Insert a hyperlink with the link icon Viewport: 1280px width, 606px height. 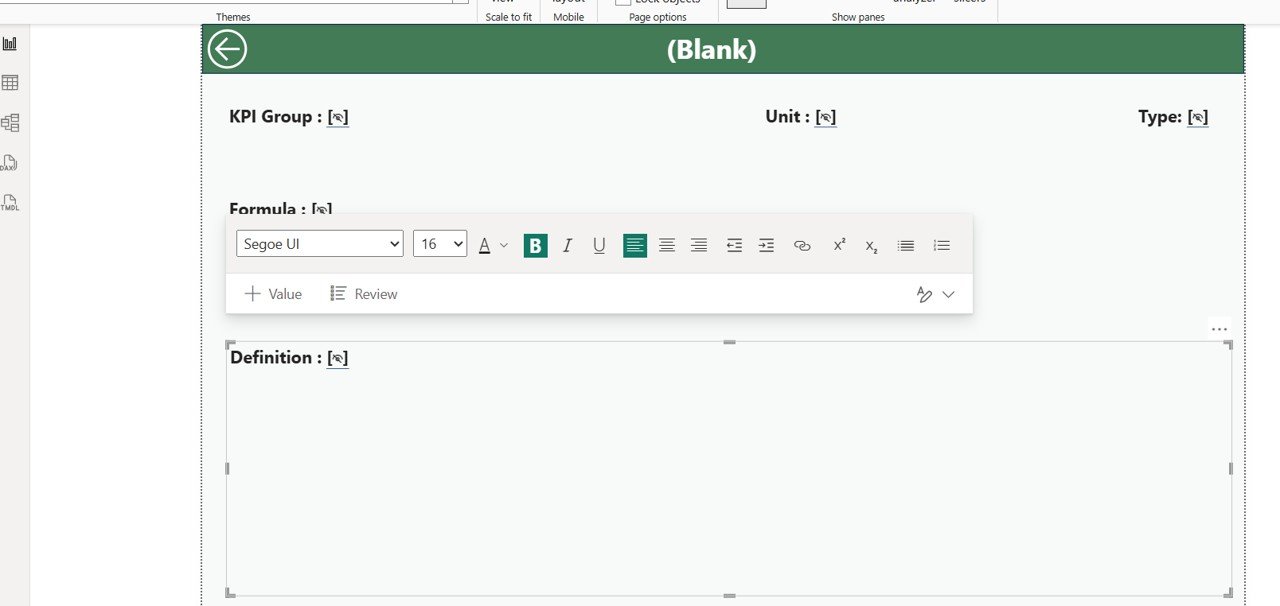click(802, 245)
